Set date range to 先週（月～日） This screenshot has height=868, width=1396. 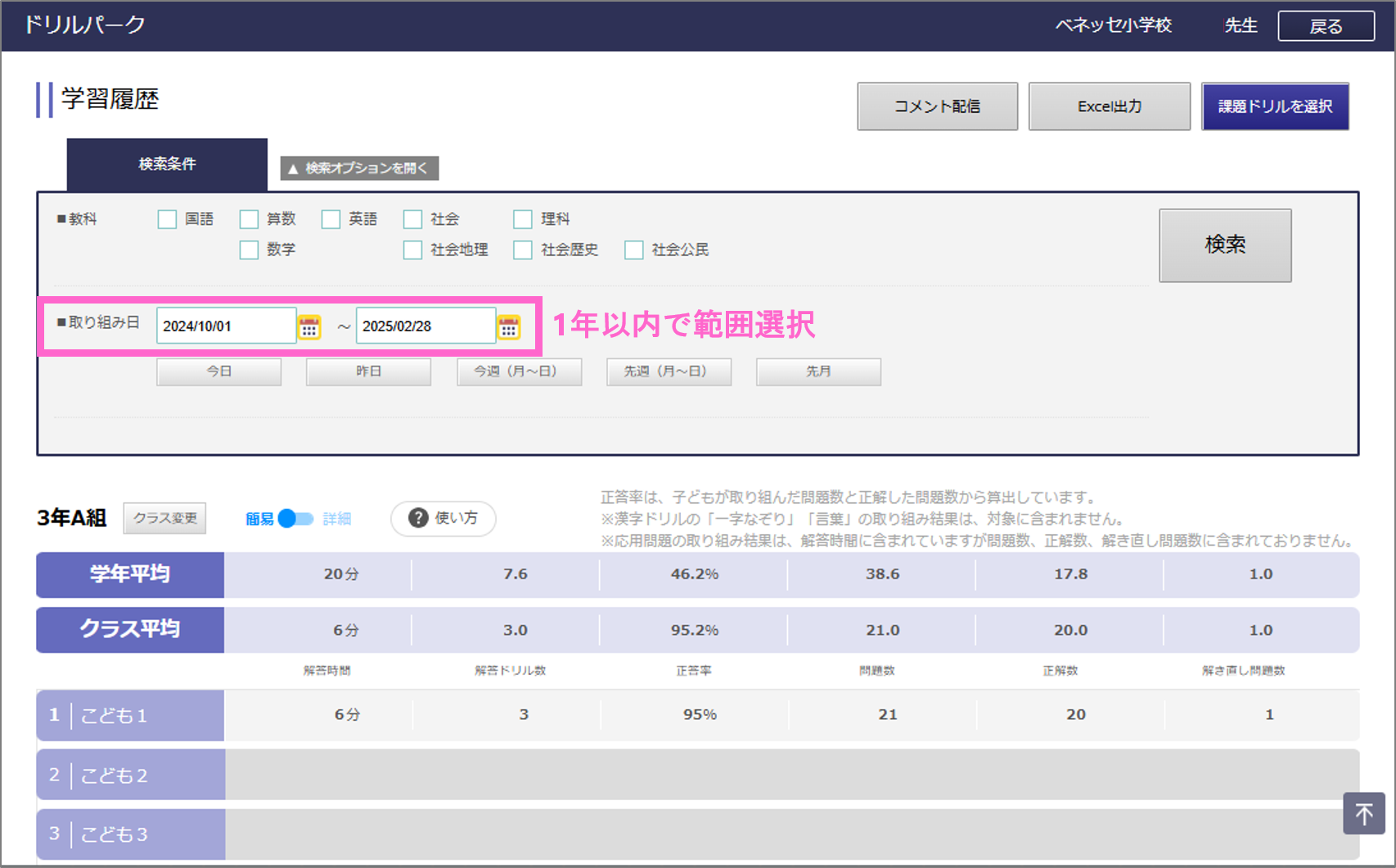[x=669, y=371]
